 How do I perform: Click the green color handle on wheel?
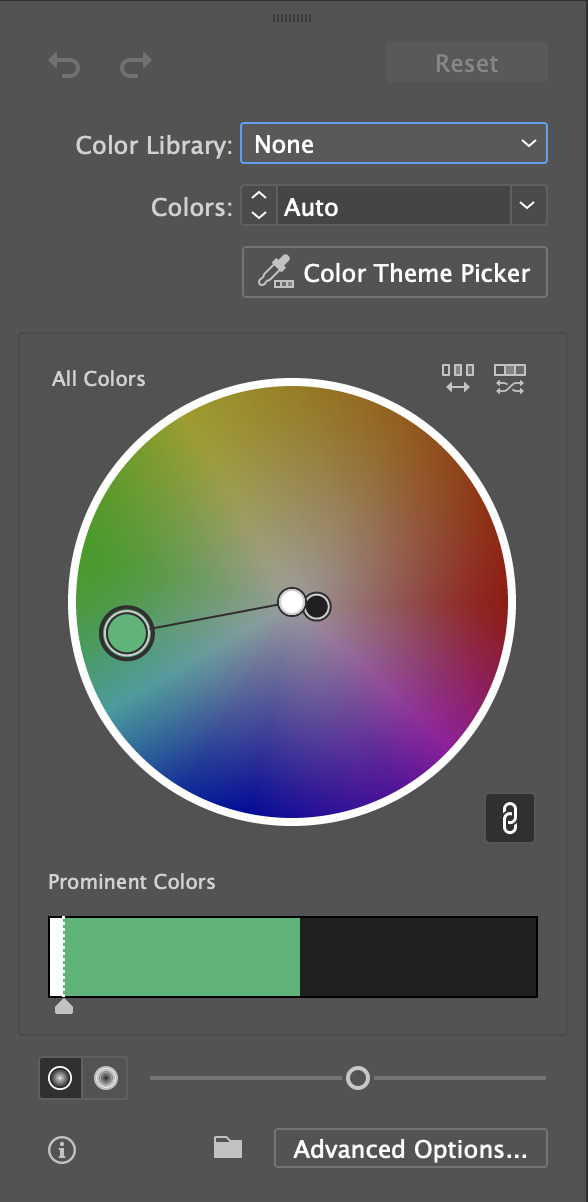[x=127, y=633]
